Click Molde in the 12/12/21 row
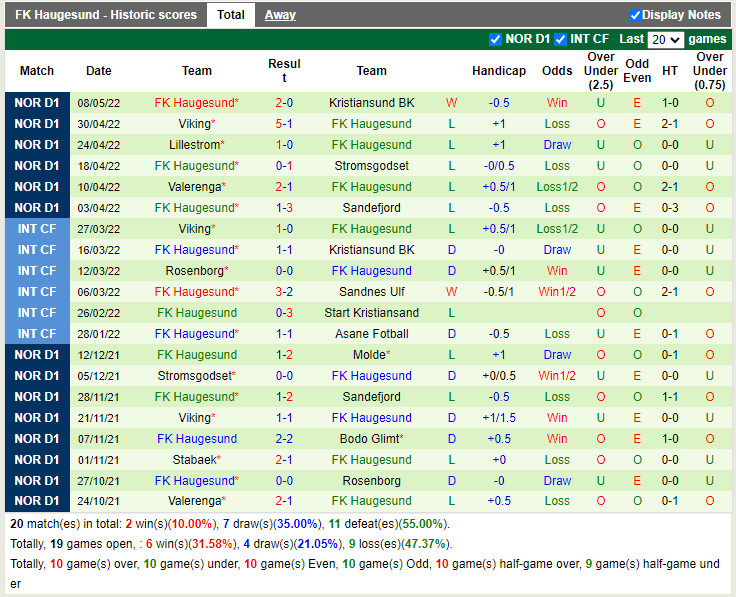 click(x=371, y=355)
